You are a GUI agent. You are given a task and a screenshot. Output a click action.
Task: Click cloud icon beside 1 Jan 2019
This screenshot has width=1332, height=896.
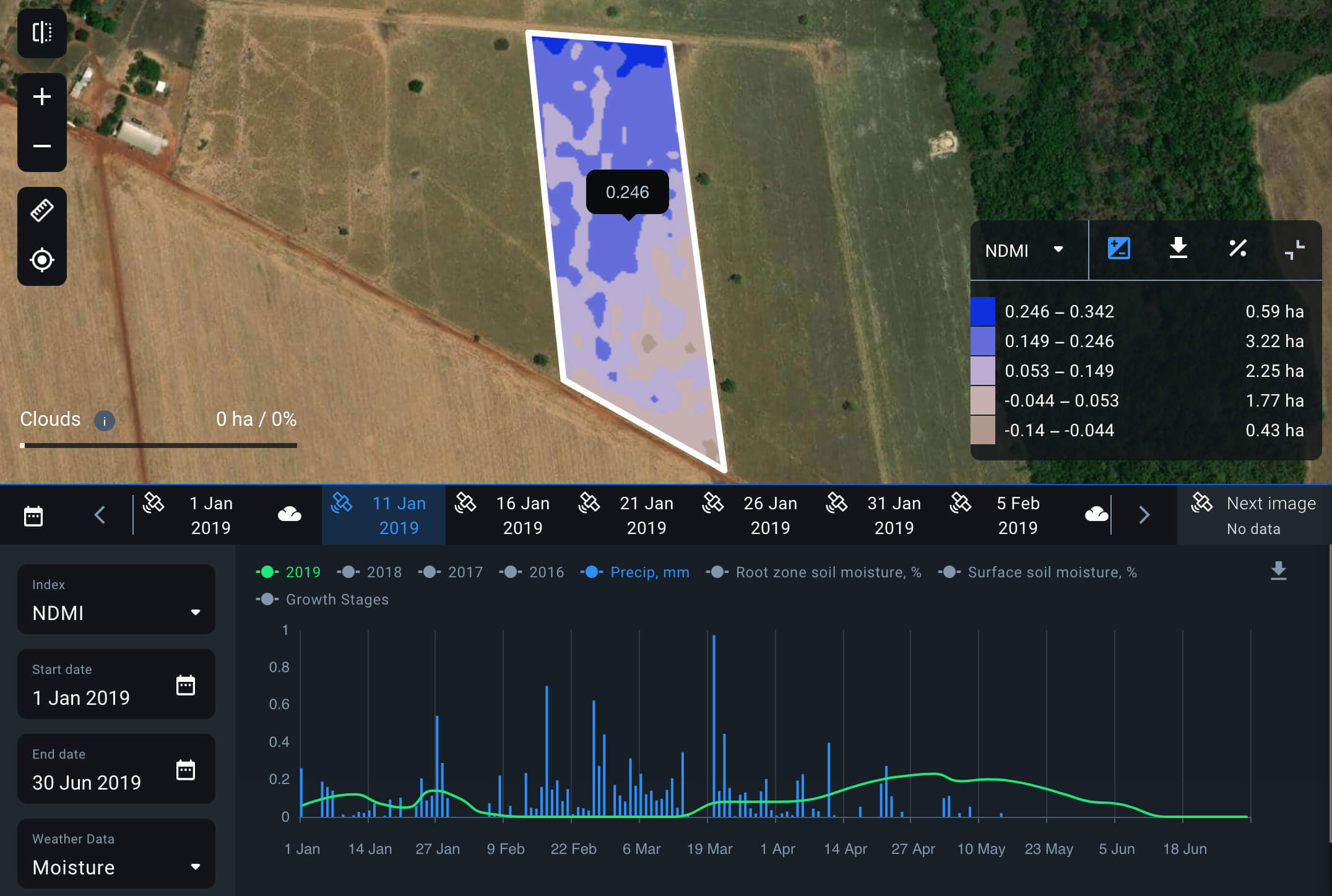pyautogui.click(x=289, y=514)
